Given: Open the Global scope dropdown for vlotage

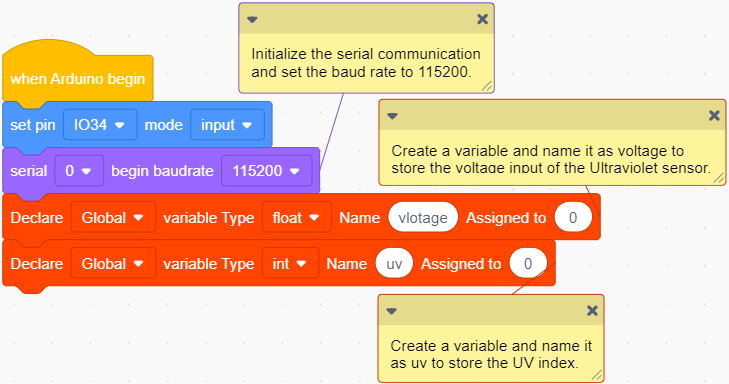Looking at the screenshot, I should coord(113,218).
